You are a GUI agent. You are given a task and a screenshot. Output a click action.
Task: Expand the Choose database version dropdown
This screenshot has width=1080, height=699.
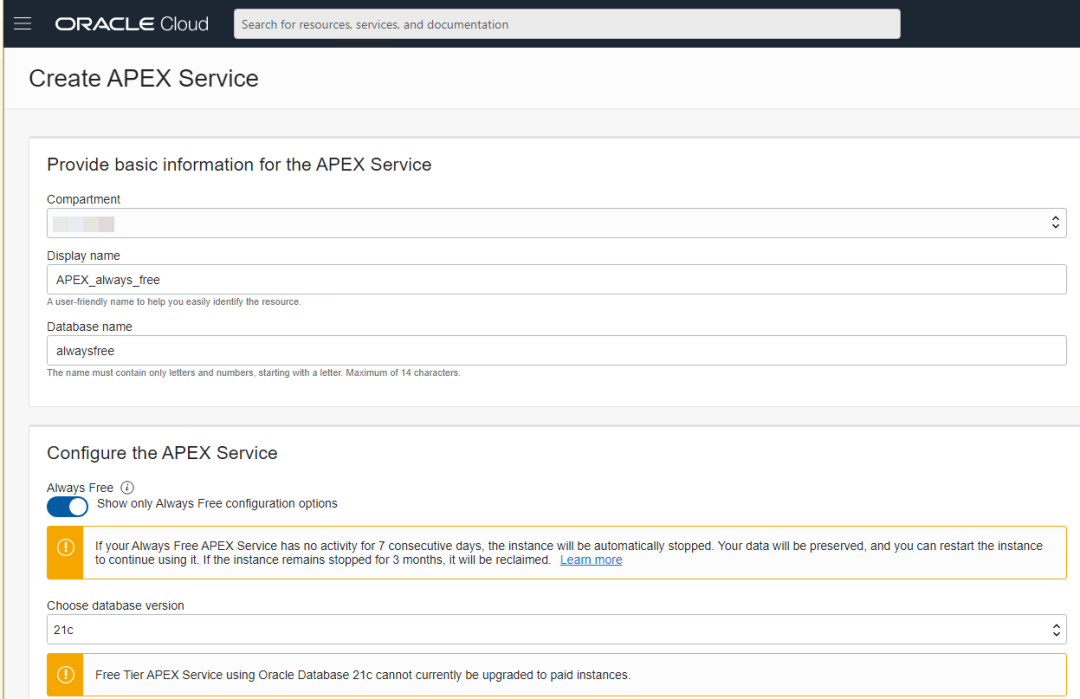556,630
